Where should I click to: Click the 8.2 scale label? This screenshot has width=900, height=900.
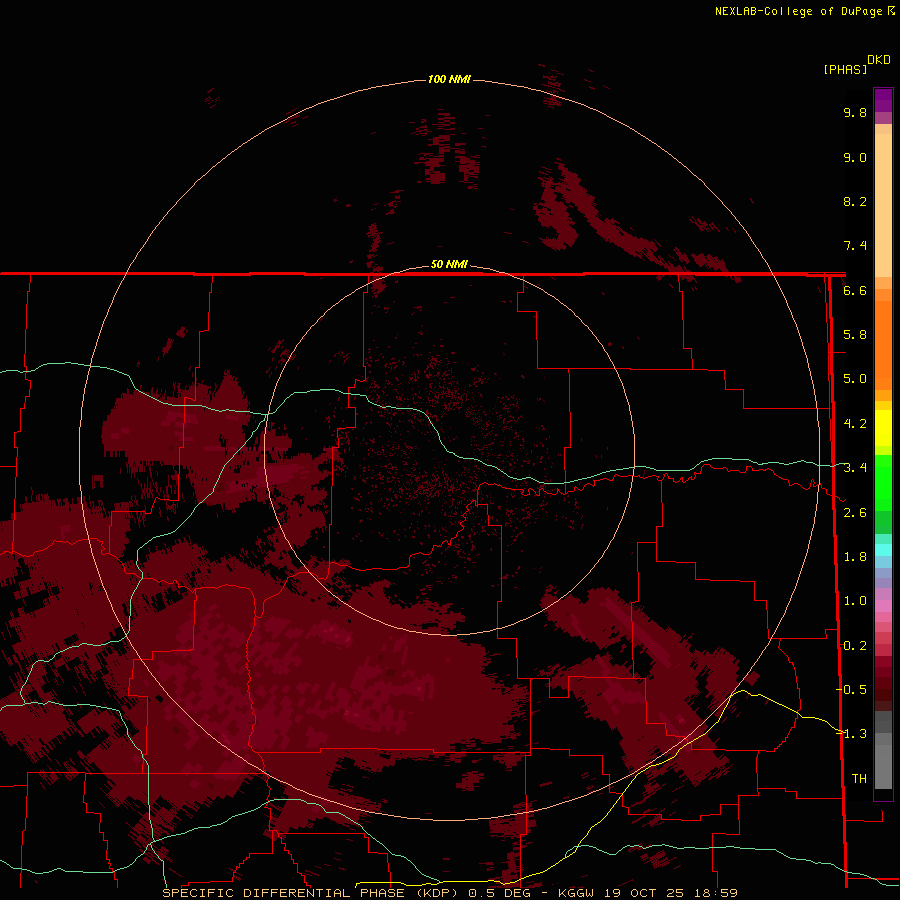(855, 201)
